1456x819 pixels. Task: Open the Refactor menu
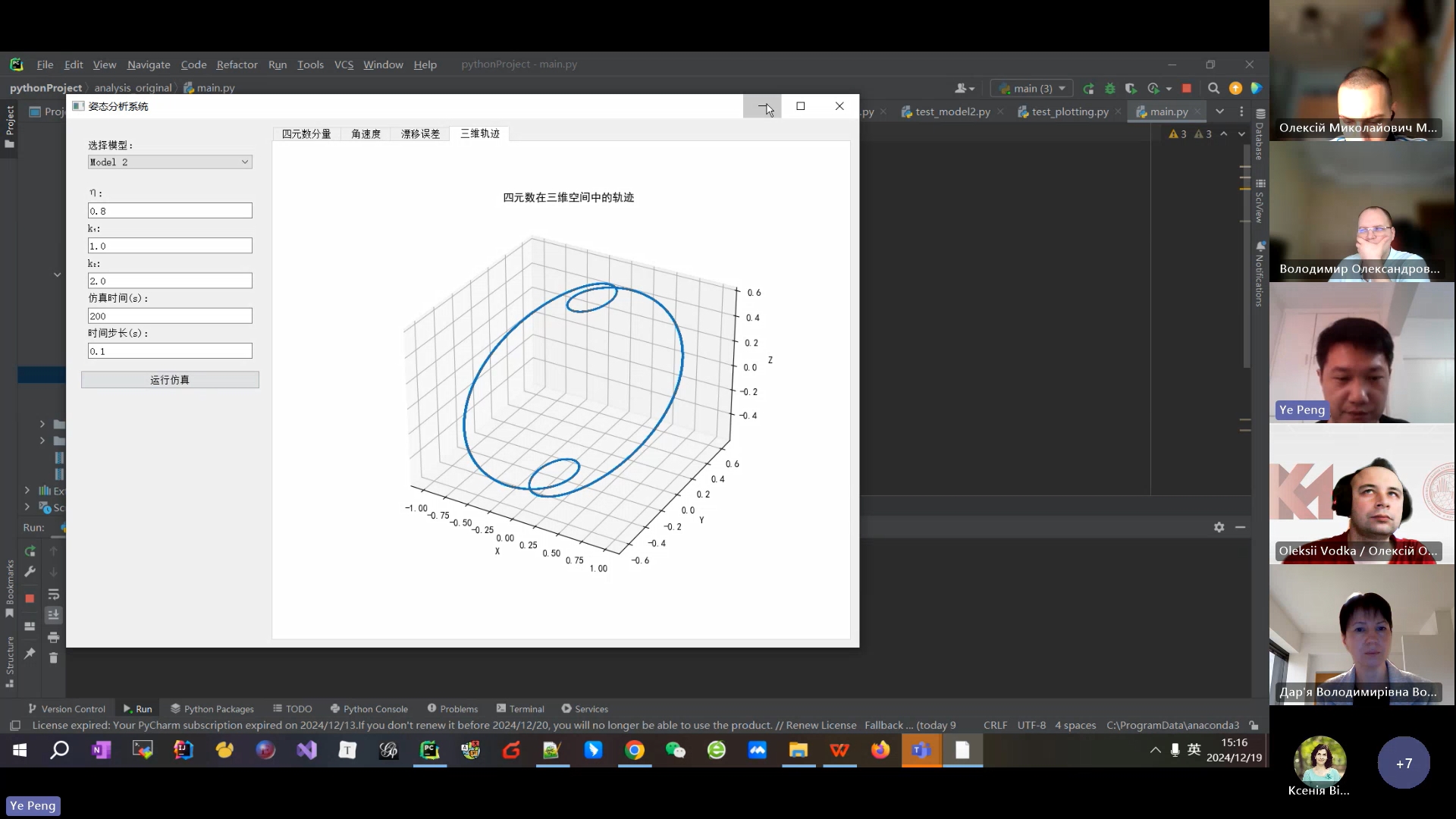pos(237,64)
